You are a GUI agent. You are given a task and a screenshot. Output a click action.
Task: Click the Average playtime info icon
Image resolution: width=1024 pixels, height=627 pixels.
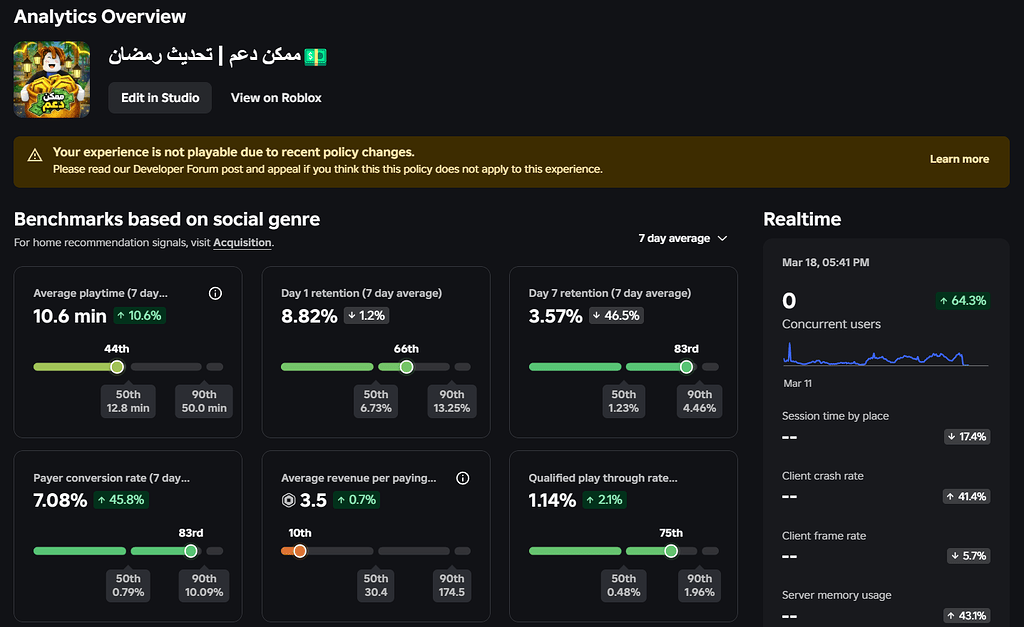(x=215, y=293)
